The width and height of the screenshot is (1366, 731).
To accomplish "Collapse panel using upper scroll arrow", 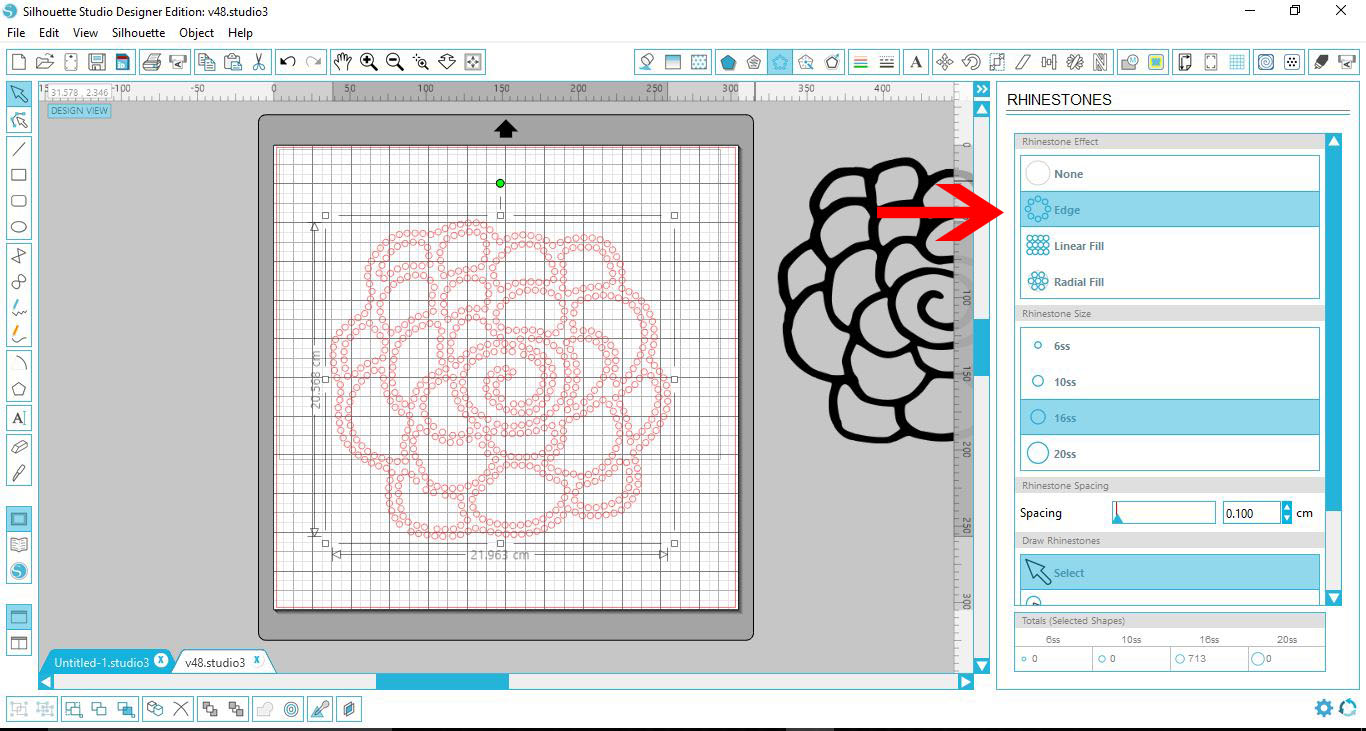I will pos(1334,140).
